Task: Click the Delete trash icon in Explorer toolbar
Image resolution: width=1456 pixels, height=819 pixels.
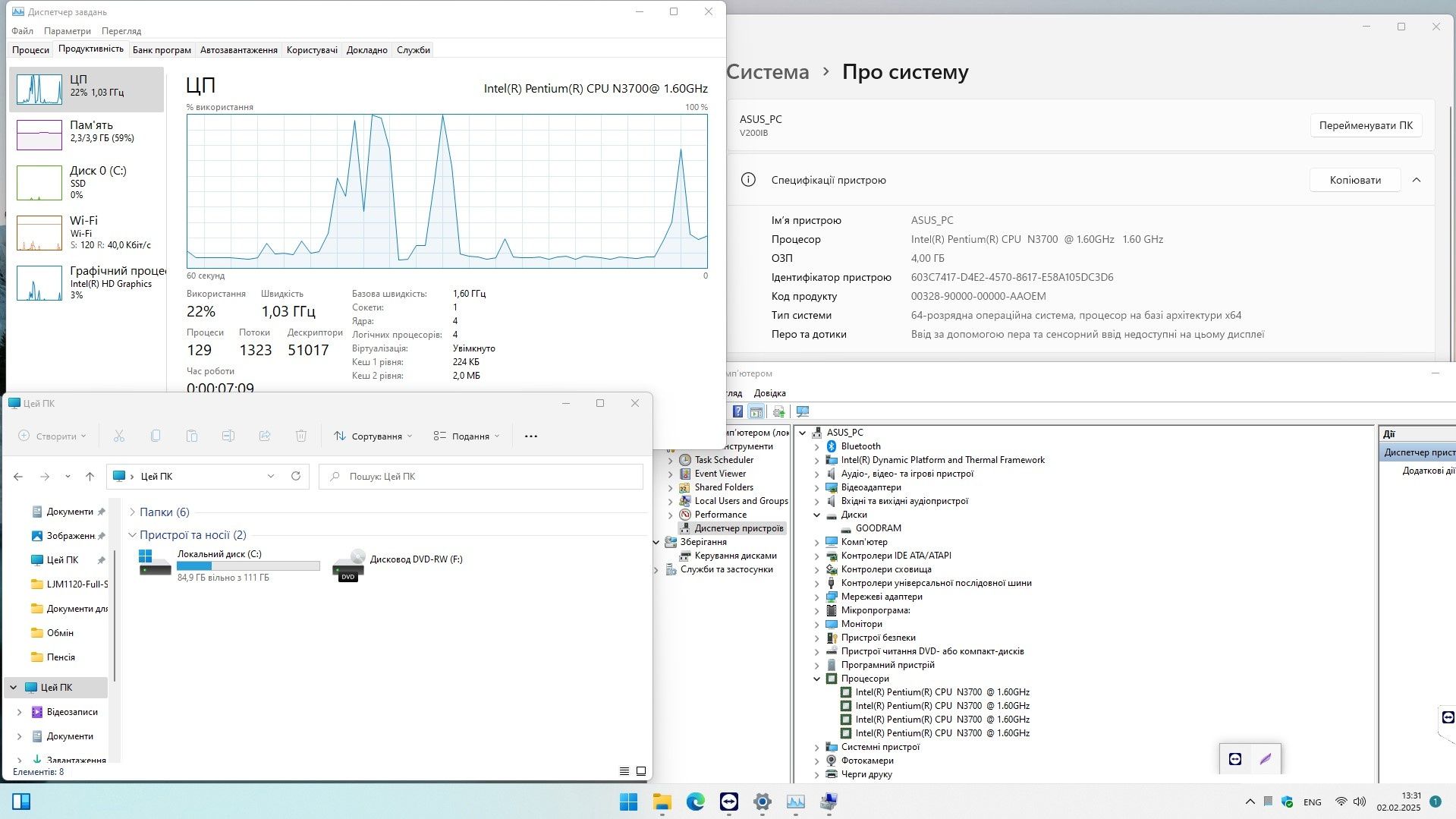Action: tap(301, 436)
